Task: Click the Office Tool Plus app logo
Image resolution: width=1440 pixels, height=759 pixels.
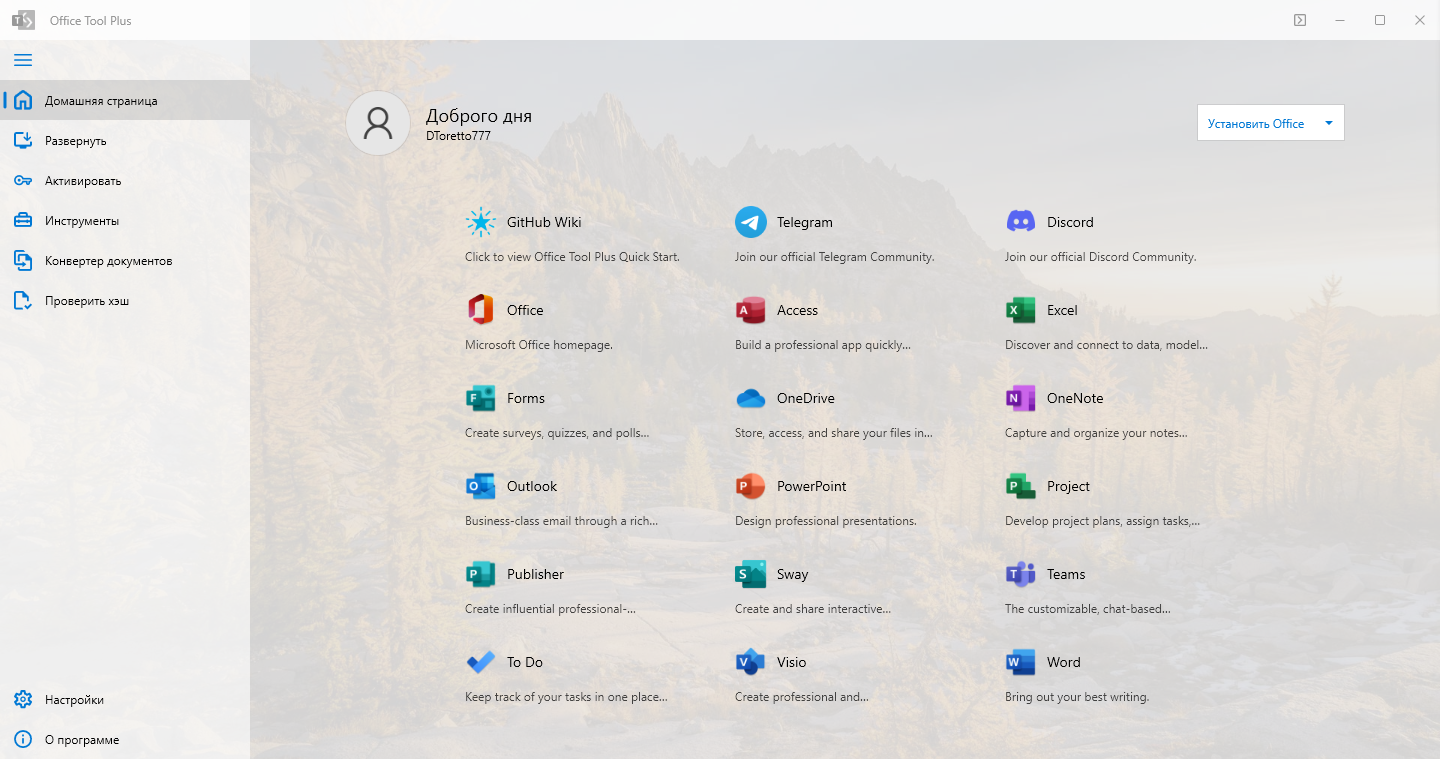Action: coord(22,20)
